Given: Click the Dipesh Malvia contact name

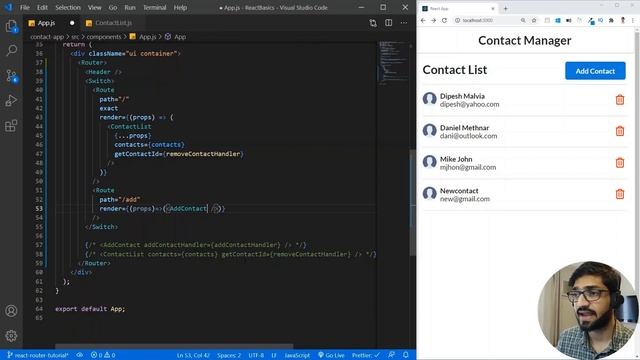Looking at the screenshot, I should (462, 96).
